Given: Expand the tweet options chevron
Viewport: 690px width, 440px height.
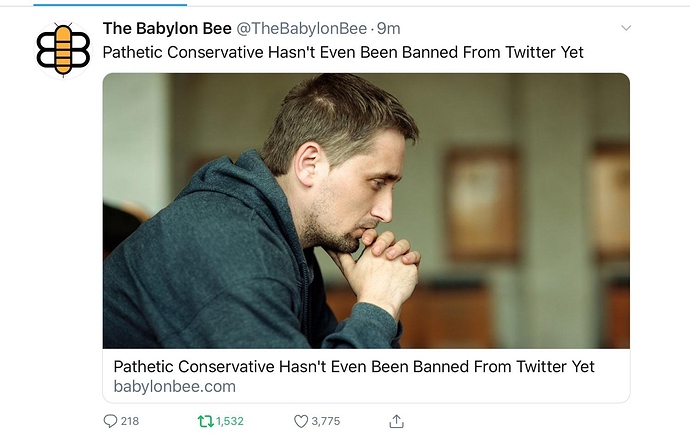Looking at the screenshot, I should tap(626, 28).
